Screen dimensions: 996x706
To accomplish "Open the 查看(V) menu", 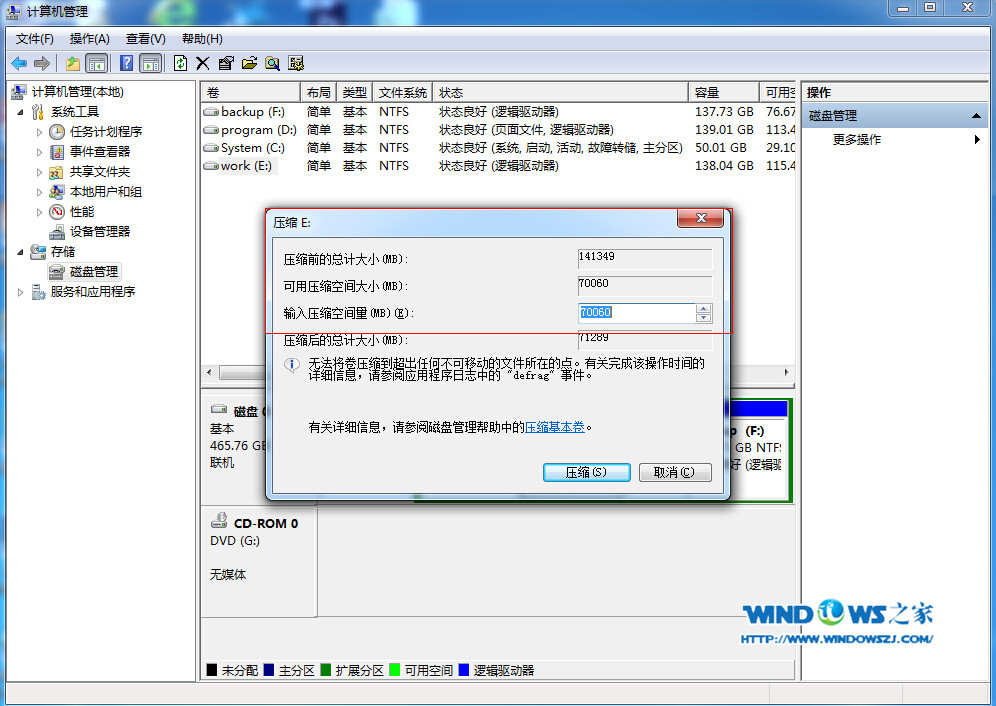I will [143, 38].
